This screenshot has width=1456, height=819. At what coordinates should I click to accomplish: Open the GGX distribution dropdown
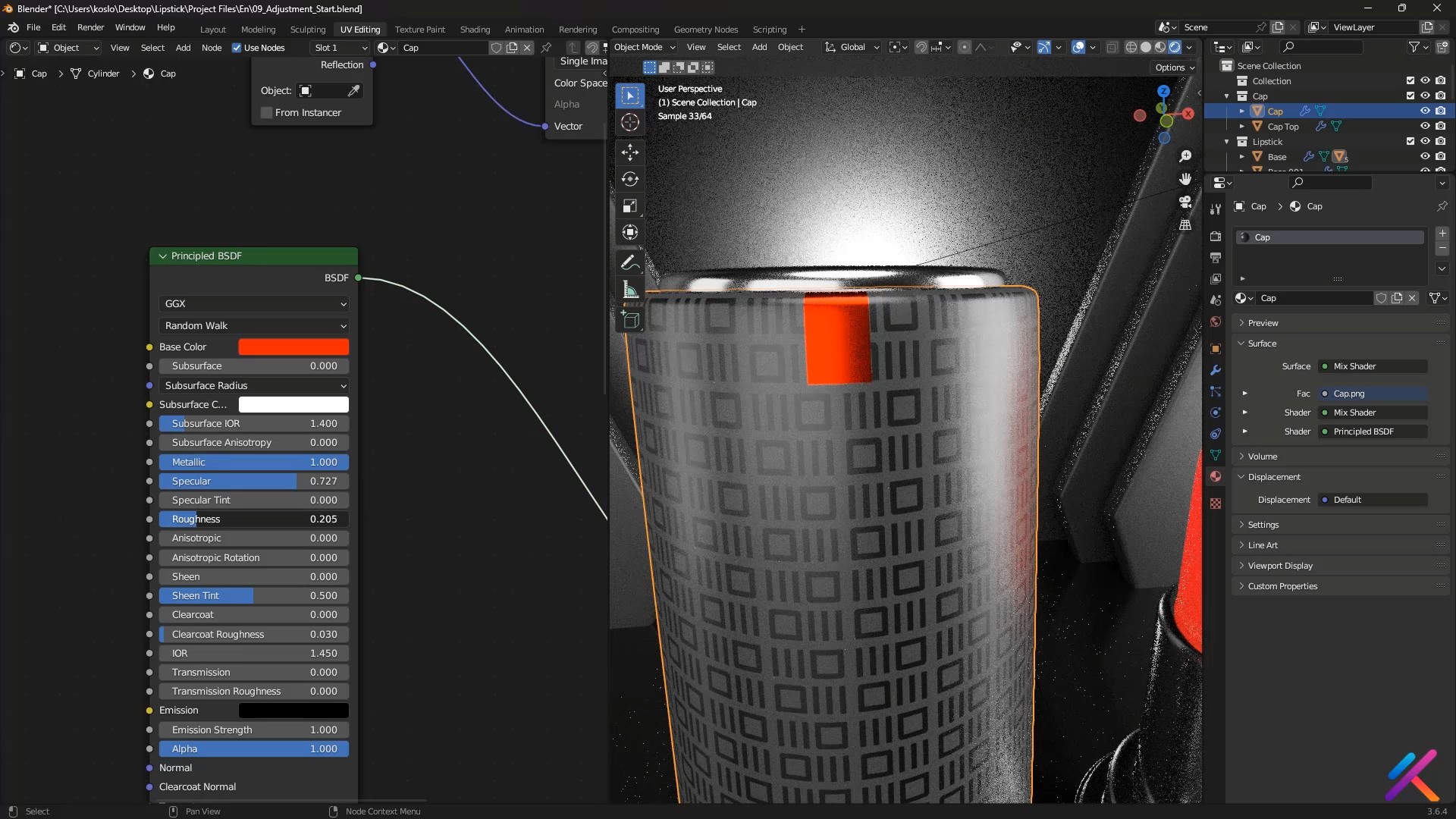[254, 303]
